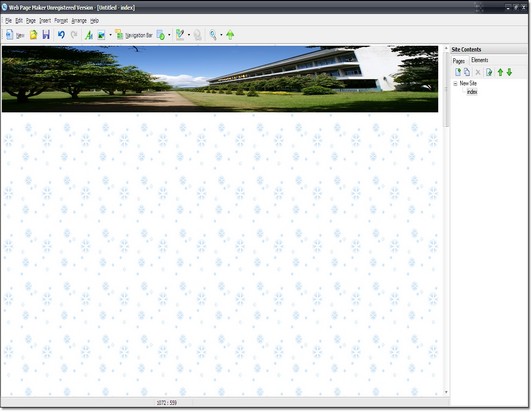This screenshot has width=532, height=412.
Task: Insert text with the green A icon
Action: (89, 35)
